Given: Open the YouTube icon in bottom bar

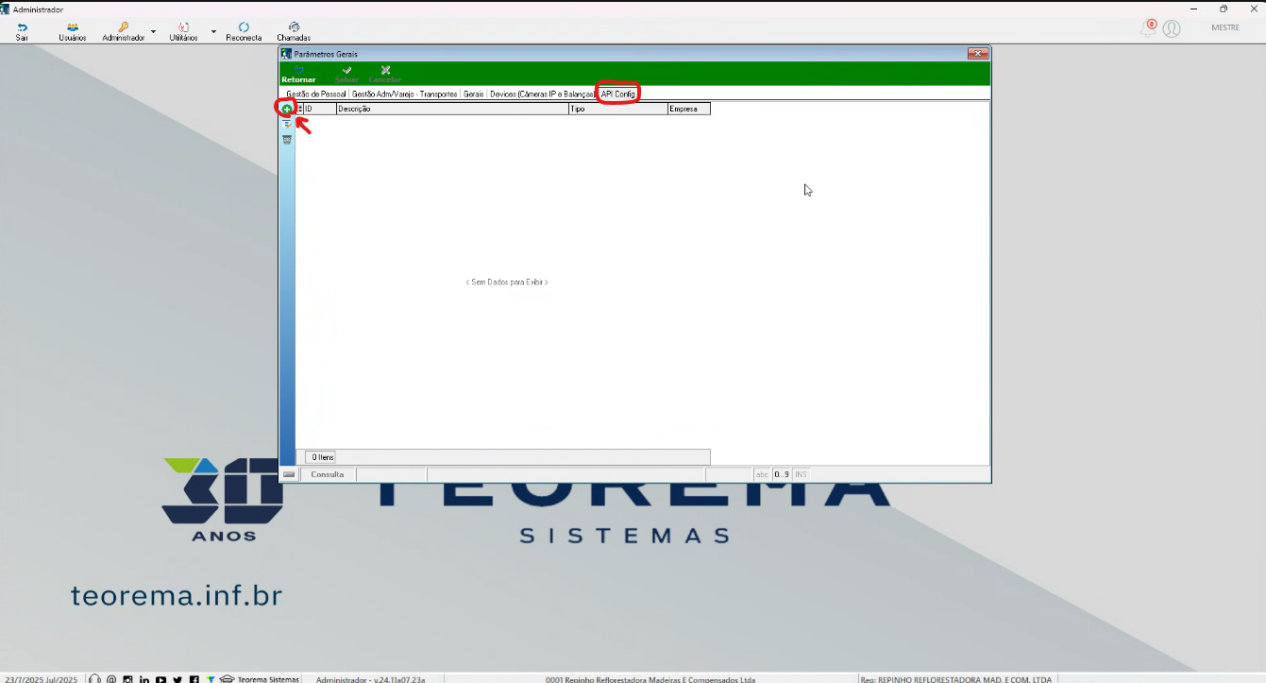Looking at the screenshot, I should [x=161, y=679].
